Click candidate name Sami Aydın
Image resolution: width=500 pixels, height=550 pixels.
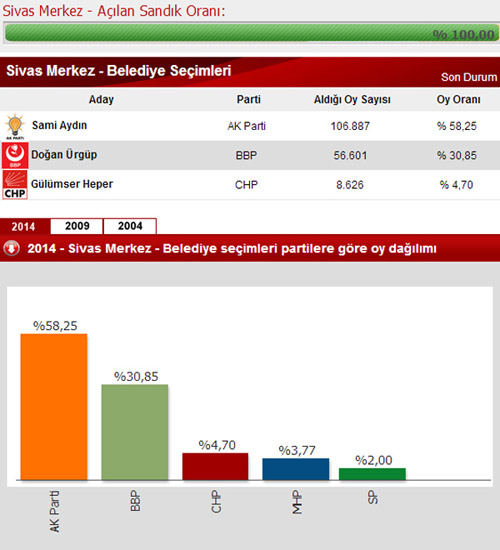[x=59, y=125]
